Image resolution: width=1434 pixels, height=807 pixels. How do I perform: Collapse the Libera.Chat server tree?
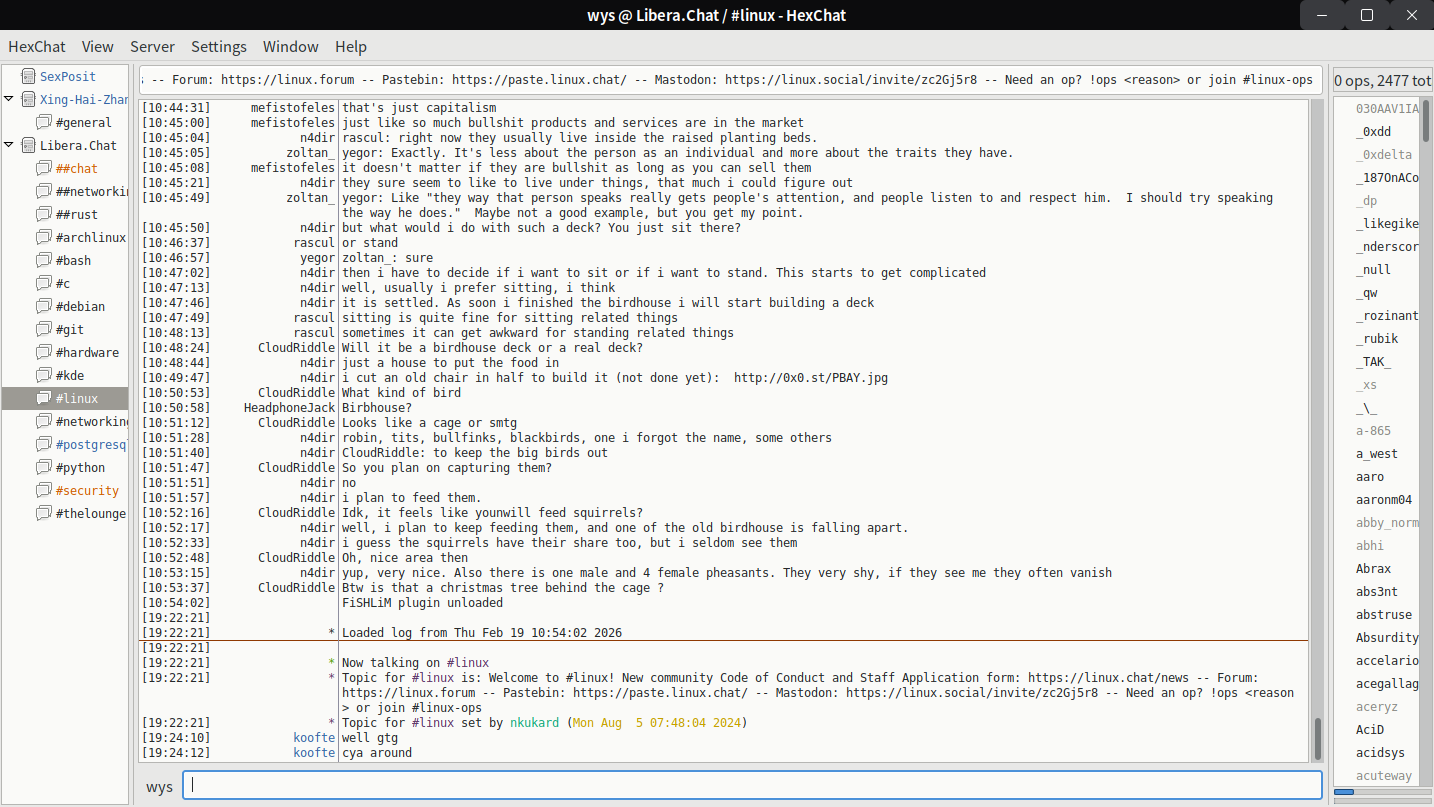click(x=9, y=145)
